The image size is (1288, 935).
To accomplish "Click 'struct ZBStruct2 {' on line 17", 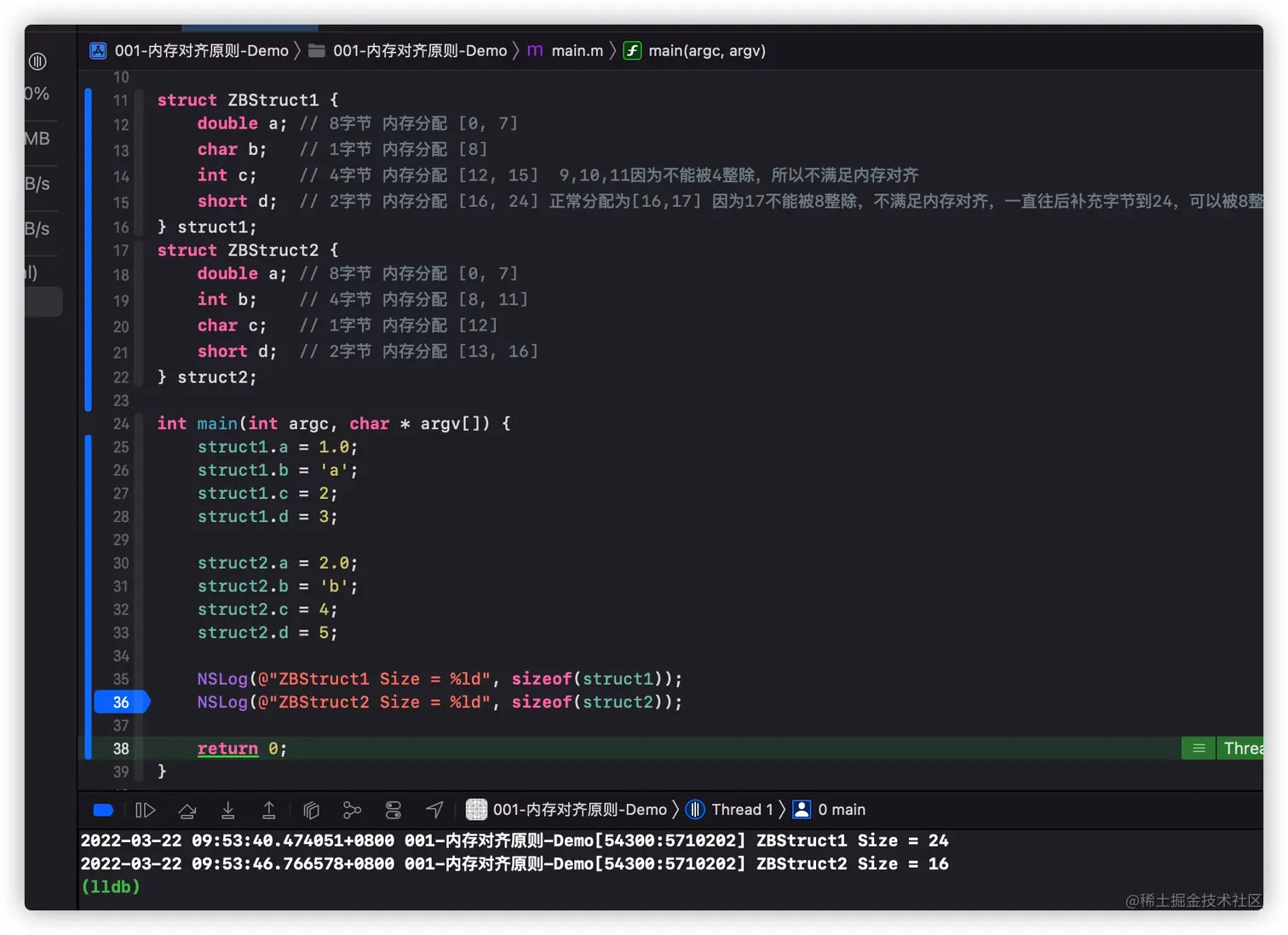I will click(x=248, y=250).
